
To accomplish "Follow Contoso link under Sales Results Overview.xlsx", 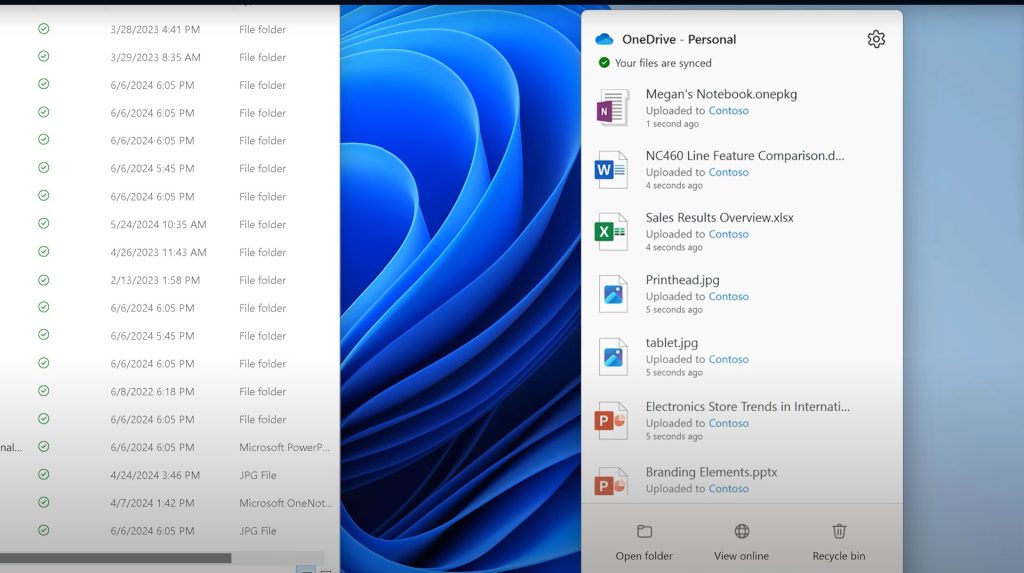I will (728, 234).
